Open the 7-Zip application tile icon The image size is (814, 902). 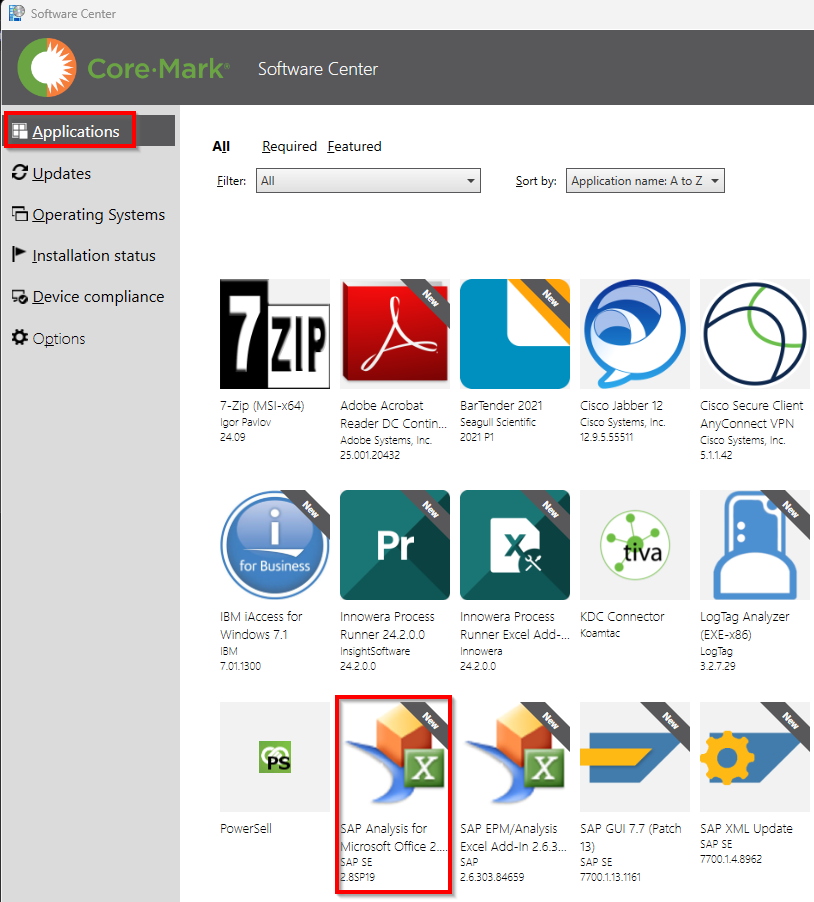pyautogui.click(x=275, y=334)
